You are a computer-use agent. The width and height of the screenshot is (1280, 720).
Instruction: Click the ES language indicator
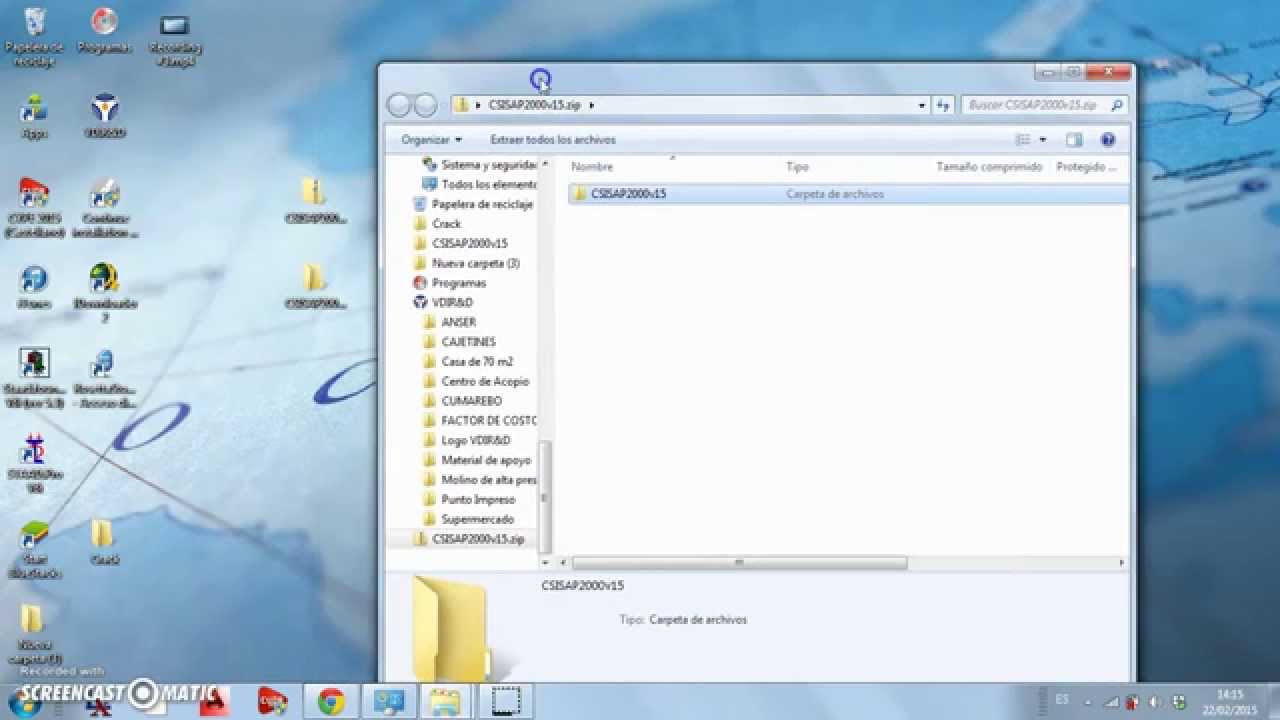[1062, 698]
